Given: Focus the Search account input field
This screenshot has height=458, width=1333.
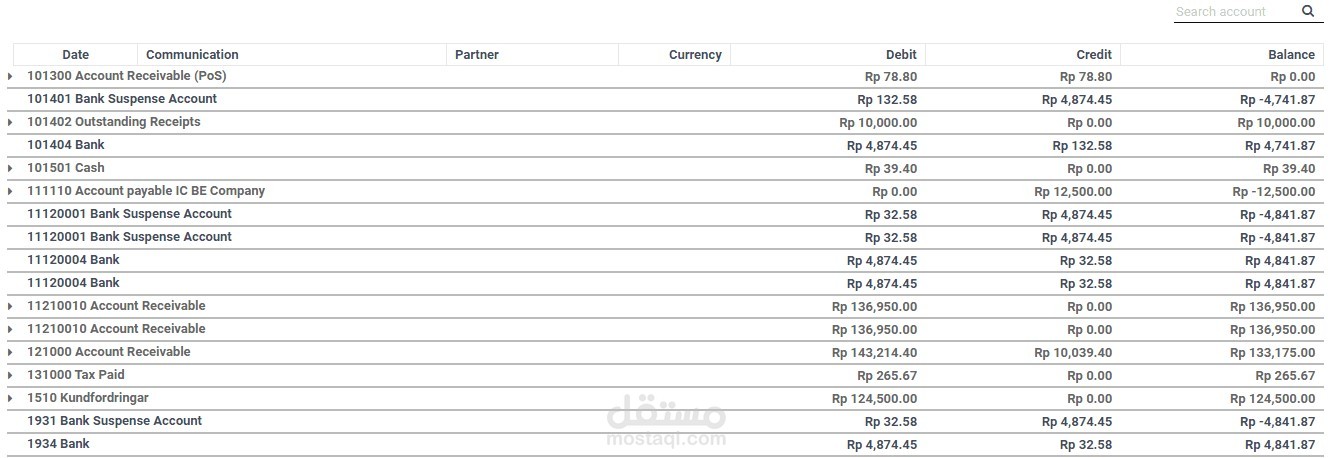Looking at the screenshot, I should [1236, 12].
